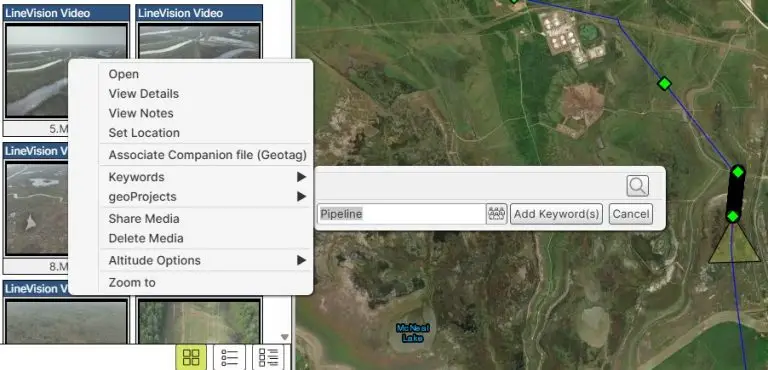This screenshot has width=768, height=370.
Task: Select the thumbnail above the 8.M label
Action: (x=36, y=209)
